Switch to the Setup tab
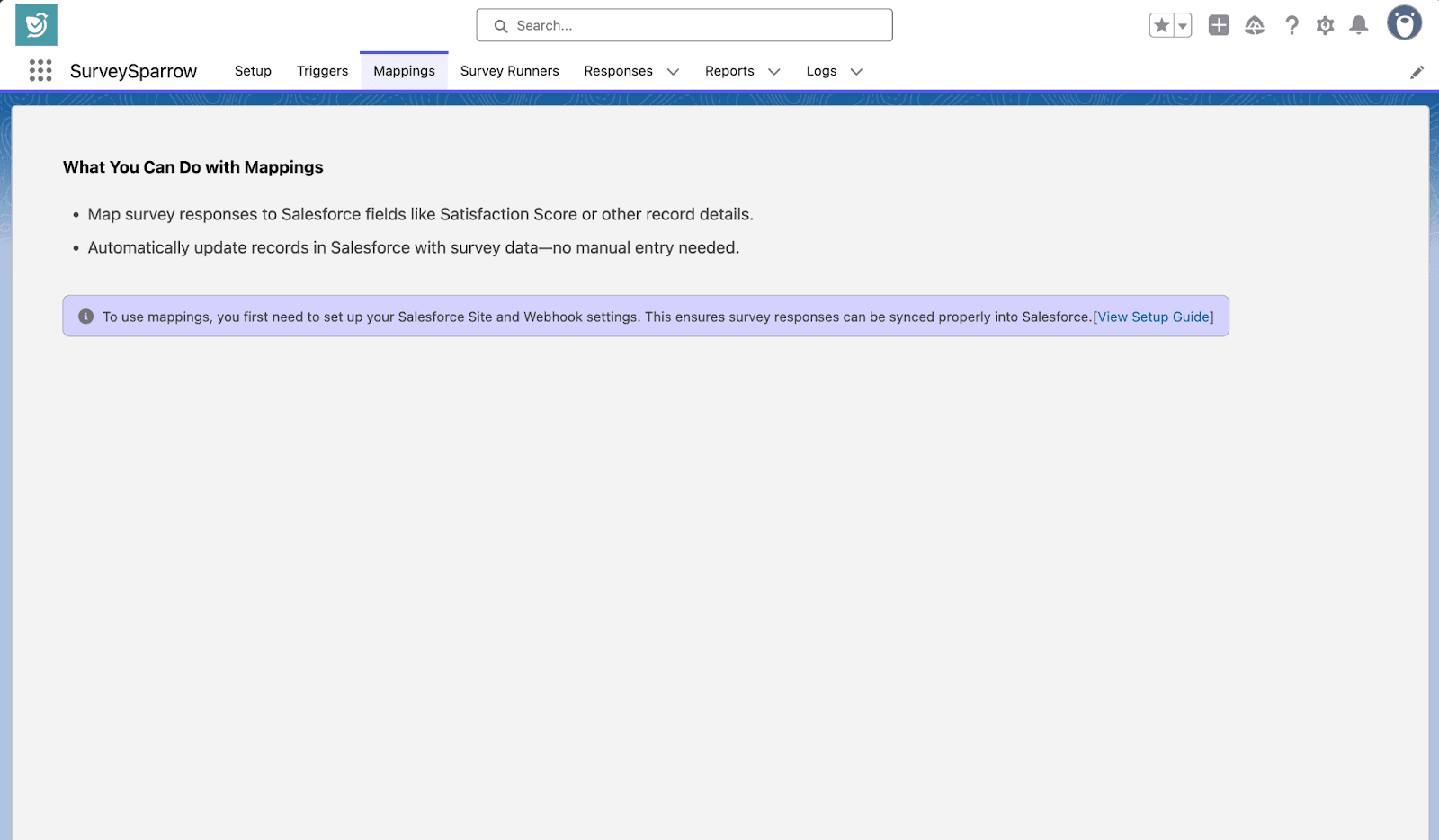 click(x=253, y=71)
